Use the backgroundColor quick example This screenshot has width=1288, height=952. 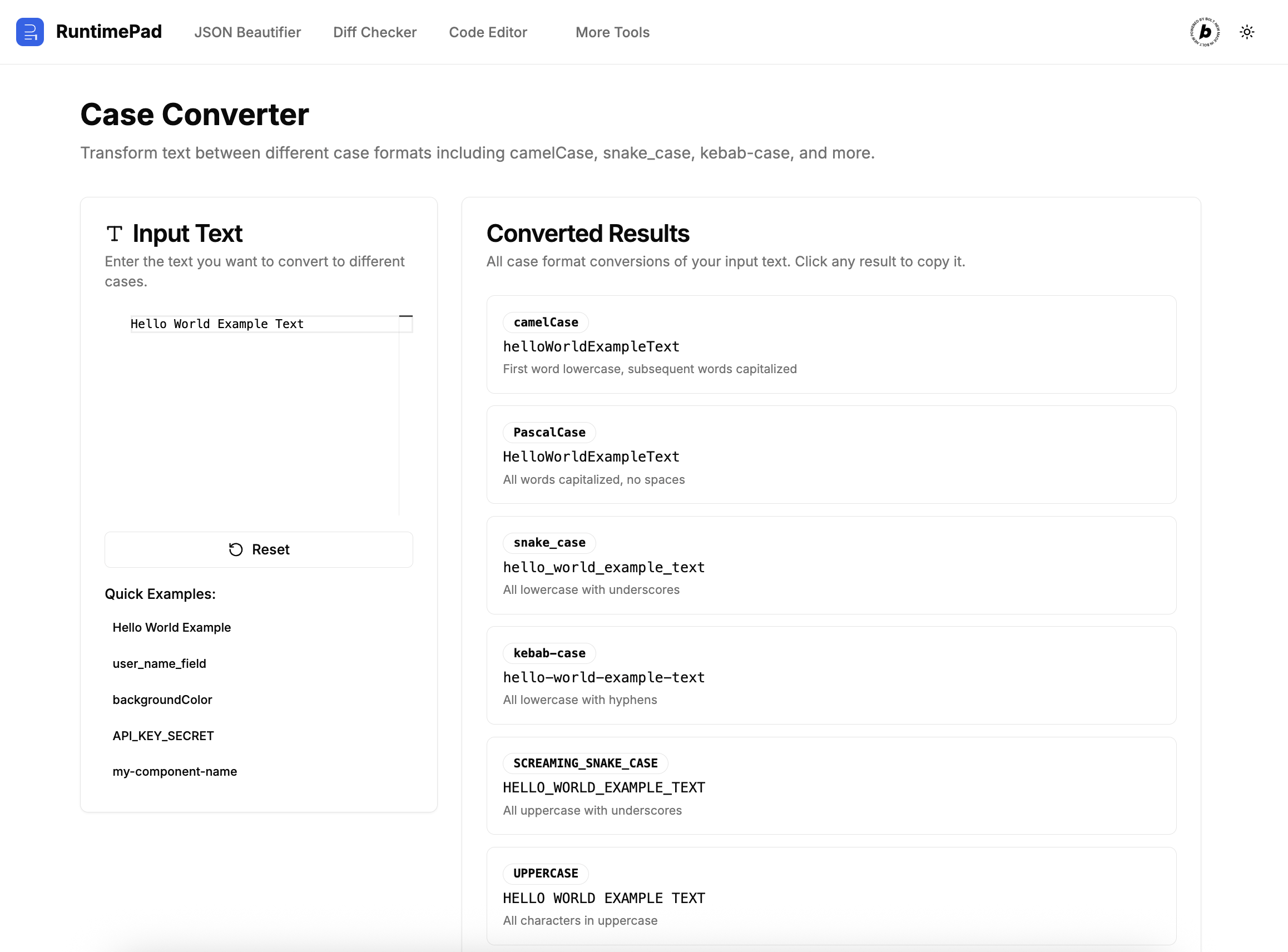point(162,700)
